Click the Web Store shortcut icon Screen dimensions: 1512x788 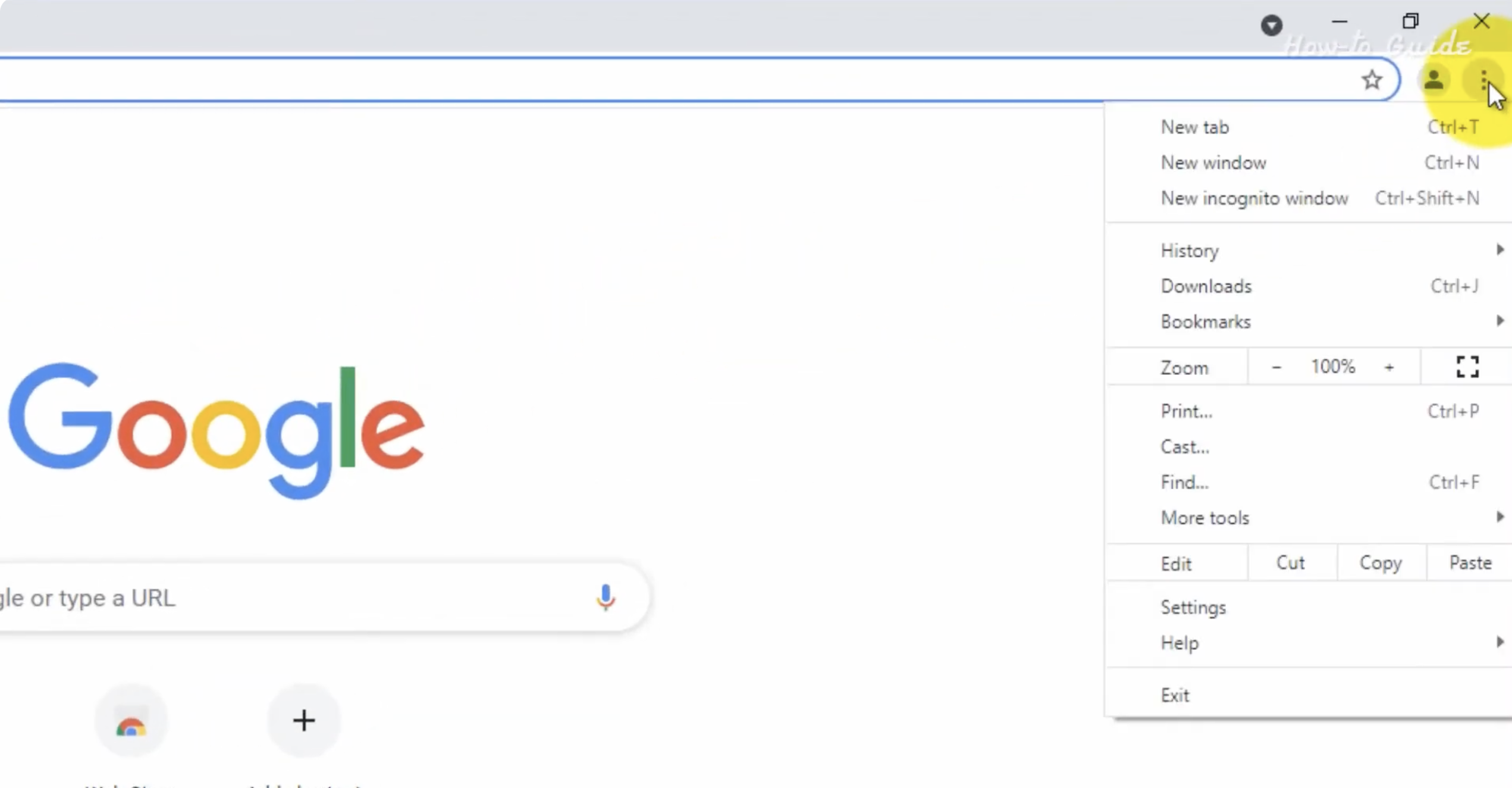coord(131,721)
